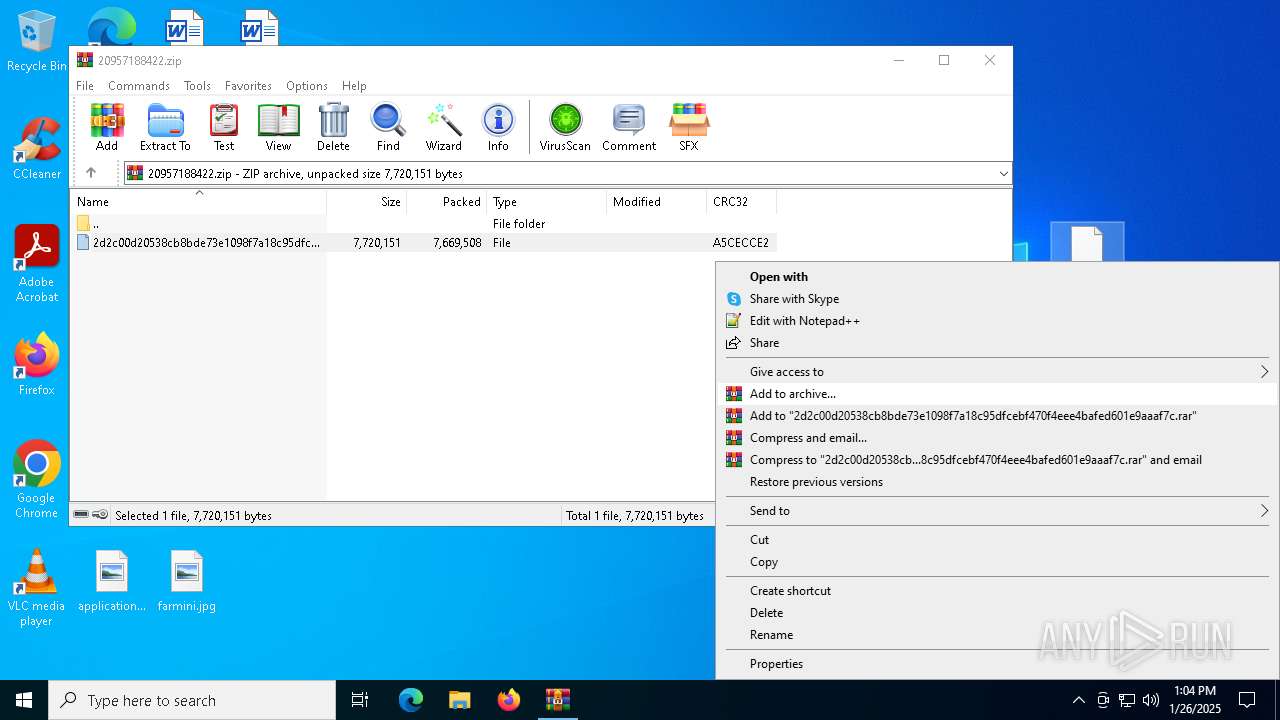
Task: Open the Firefox desktop shortcut
Action: [x=36, y=364]
